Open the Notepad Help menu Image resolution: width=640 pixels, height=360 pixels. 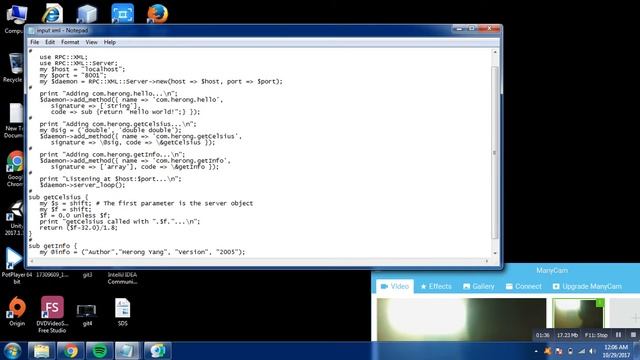click(x=109, y=42)
